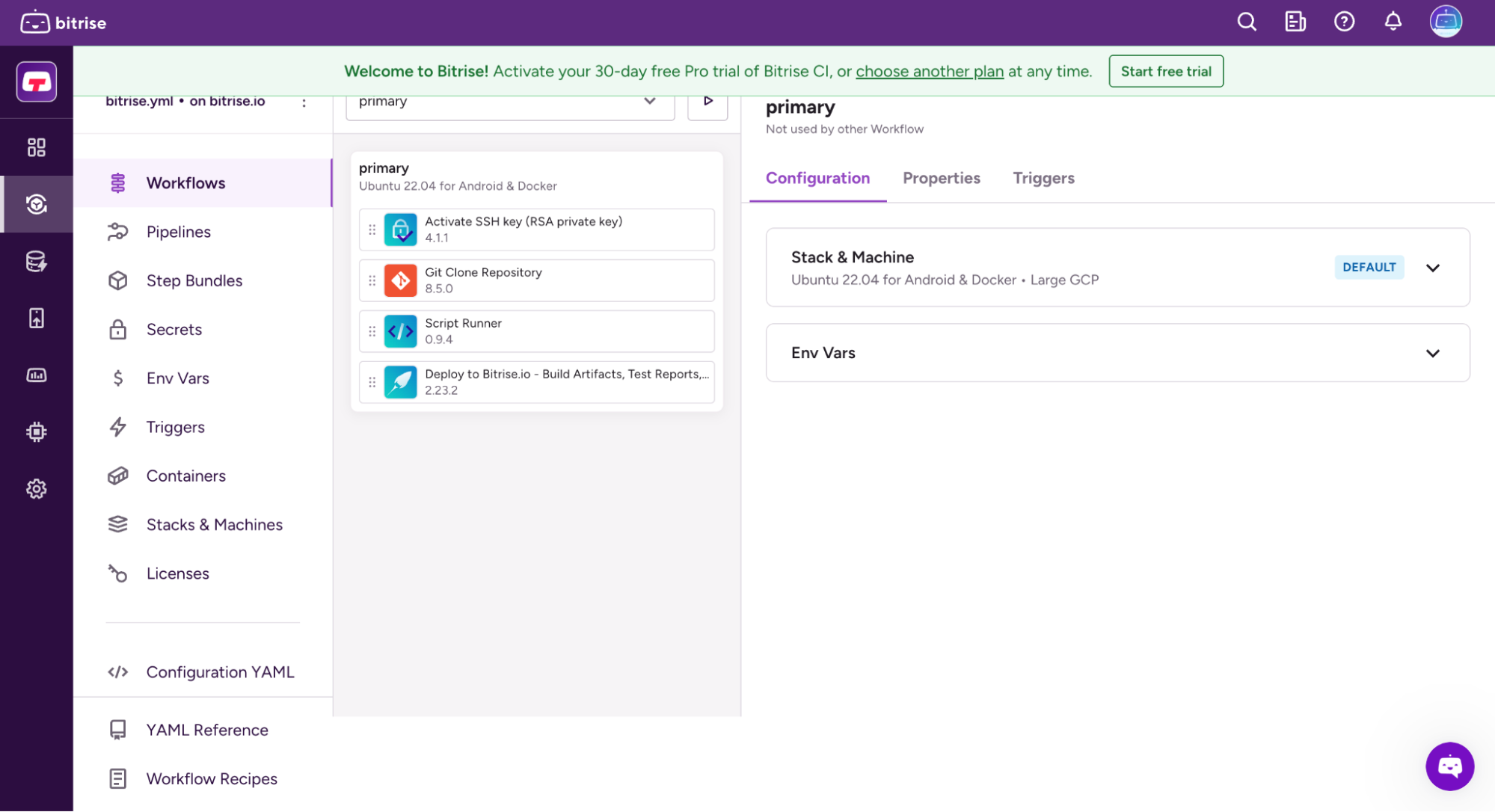Open Pipelines in the sidebar
The image size is (1495, 812).
pos(203,232)
